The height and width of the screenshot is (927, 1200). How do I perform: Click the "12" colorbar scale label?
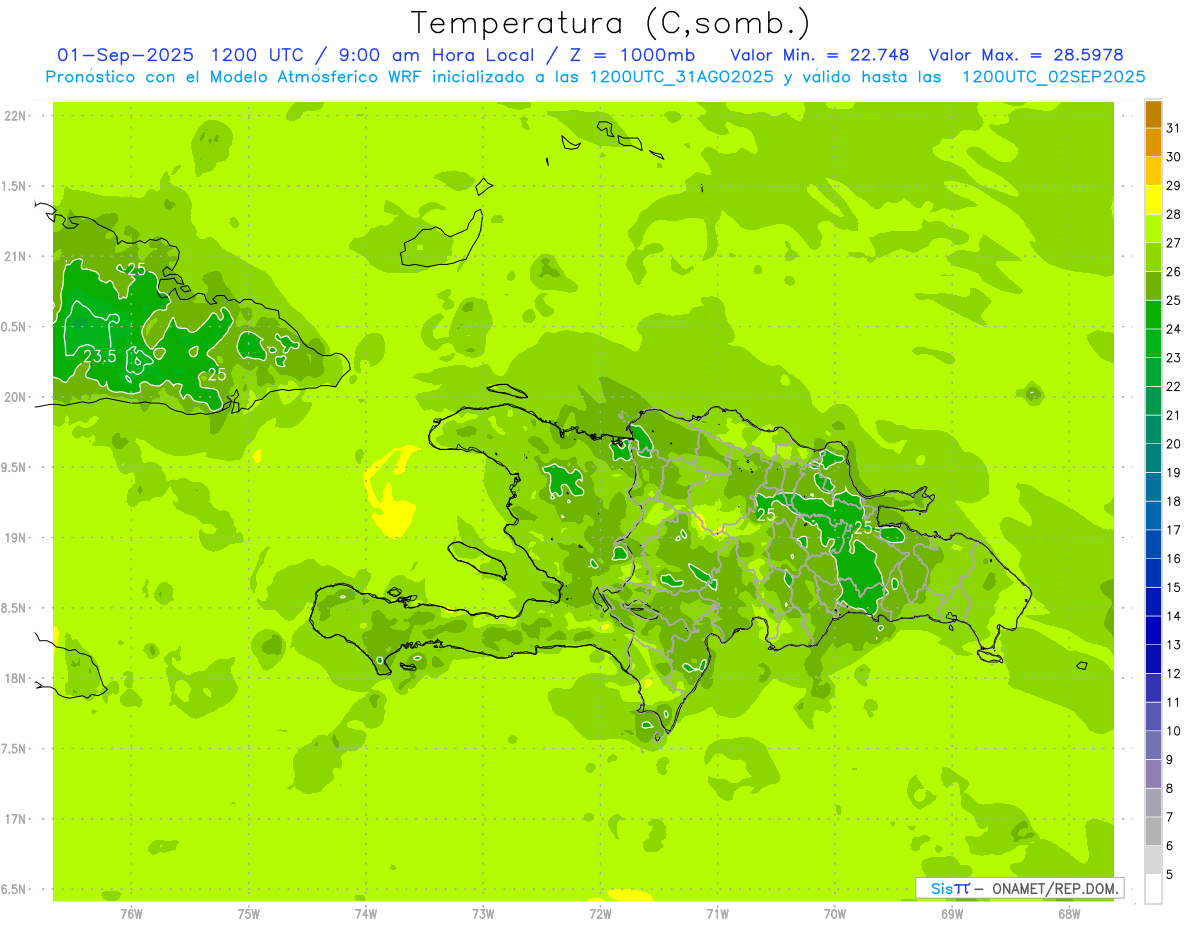pos(1173,673)
